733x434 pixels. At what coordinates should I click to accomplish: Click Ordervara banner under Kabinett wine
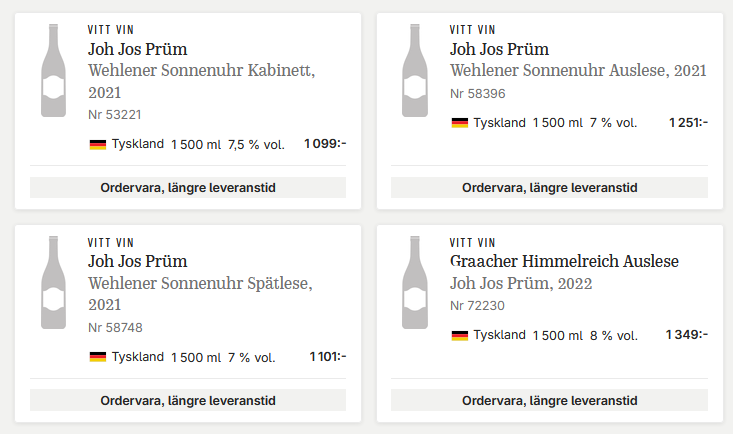188,188
